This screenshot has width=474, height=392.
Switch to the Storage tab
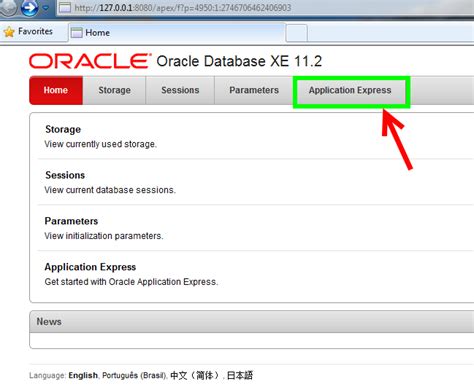coord(114,90)
